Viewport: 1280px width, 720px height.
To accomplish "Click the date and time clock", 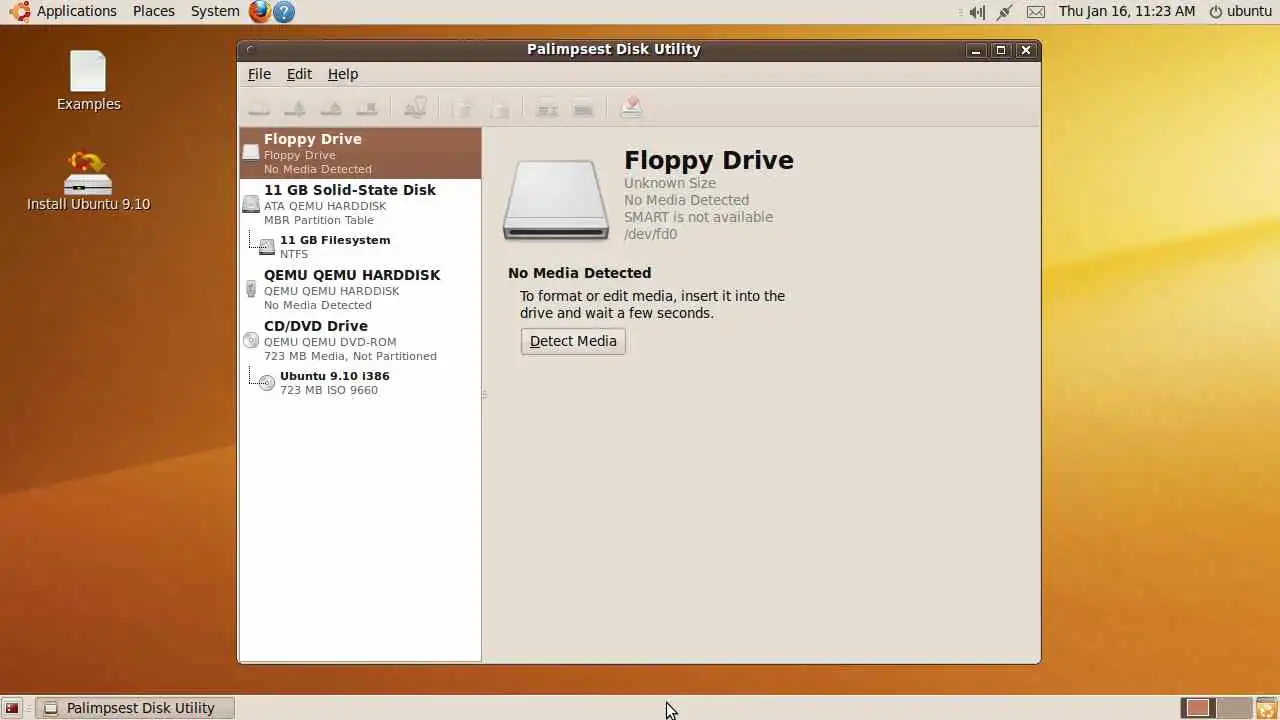I will [1127, 11].
